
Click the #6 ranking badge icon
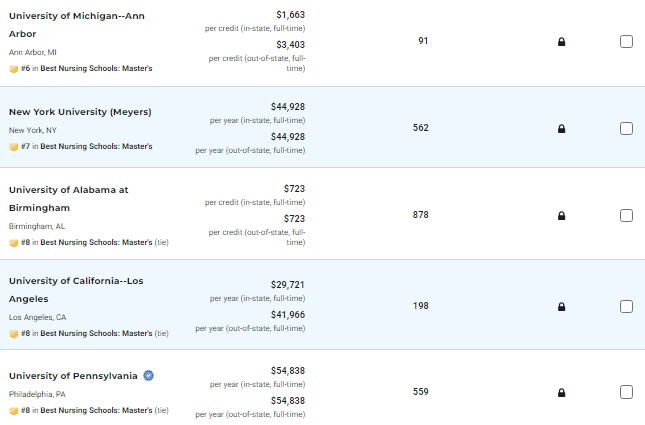[x=13, y=70]
